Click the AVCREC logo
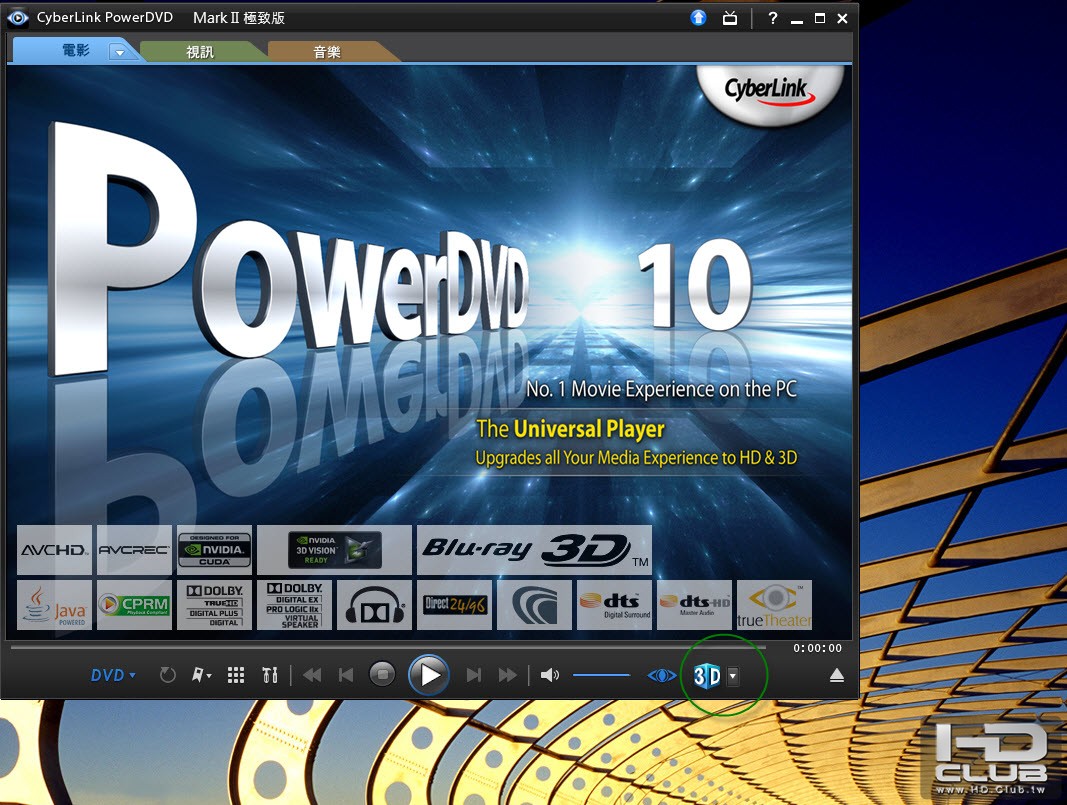The image size is (1067, 805). (x=134, y=550)
